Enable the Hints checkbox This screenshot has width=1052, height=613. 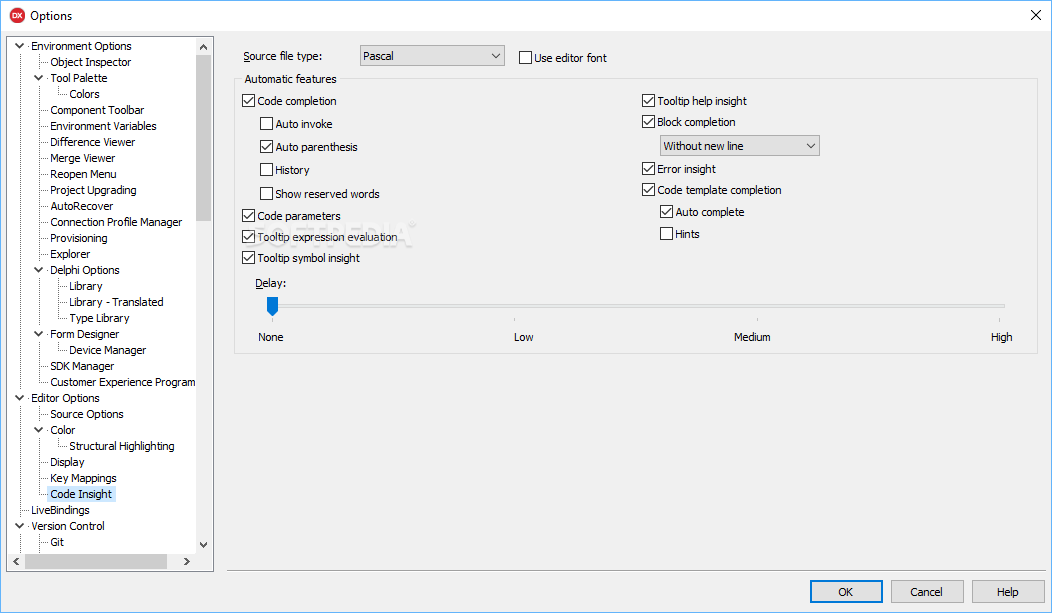666,233
